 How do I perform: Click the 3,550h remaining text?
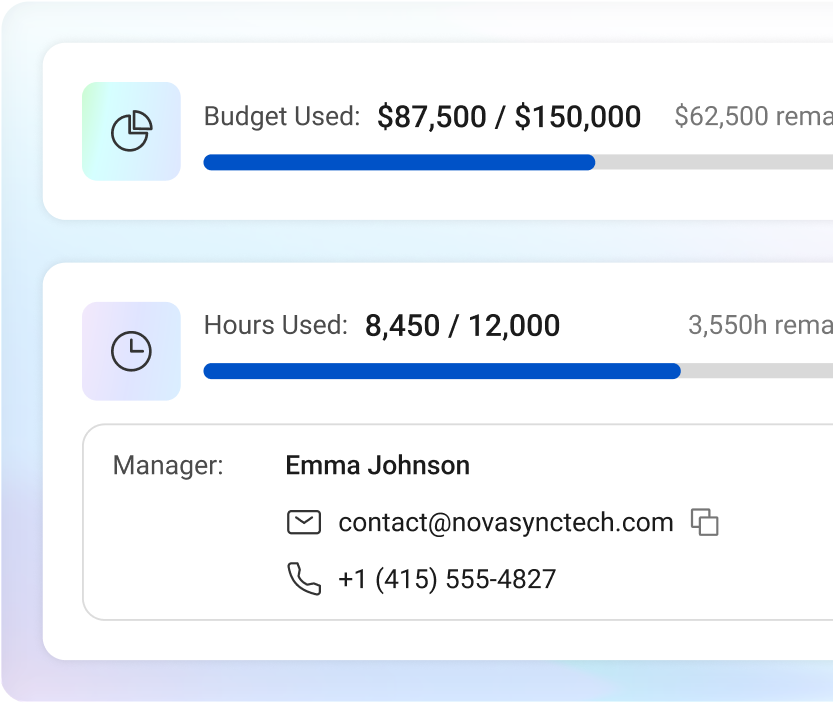pyautogui.click(x=760, y=325)
